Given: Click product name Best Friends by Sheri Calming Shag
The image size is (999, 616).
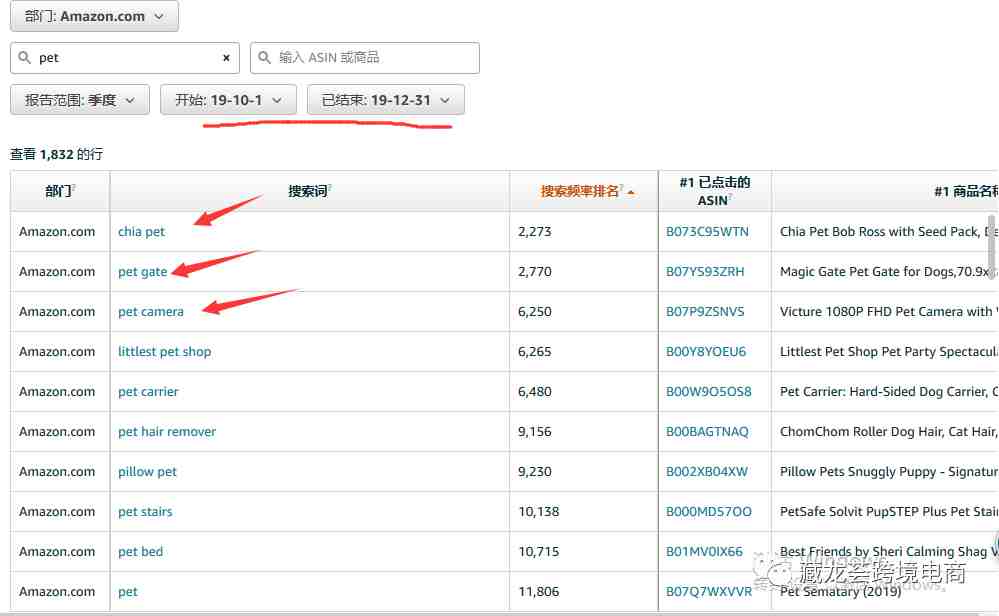Looking at the screenshot, I should (889, 552).
